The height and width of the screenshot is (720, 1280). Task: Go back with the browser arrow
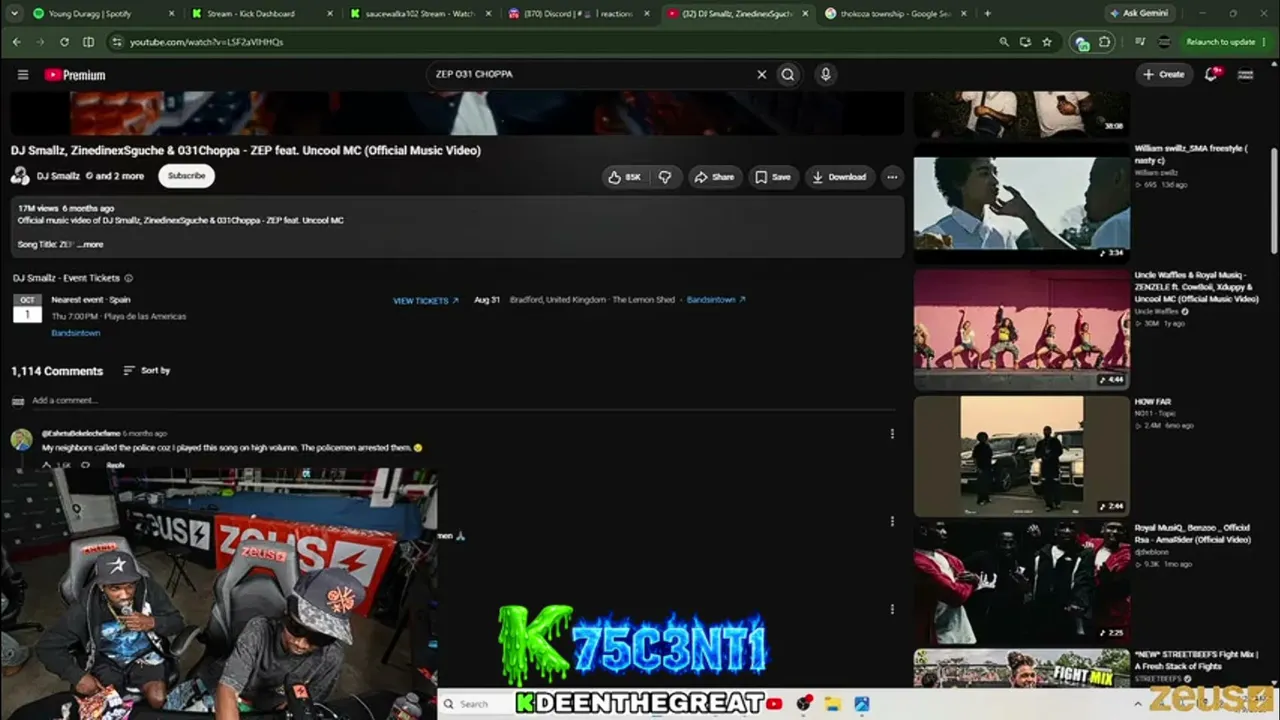click(17, 42)
